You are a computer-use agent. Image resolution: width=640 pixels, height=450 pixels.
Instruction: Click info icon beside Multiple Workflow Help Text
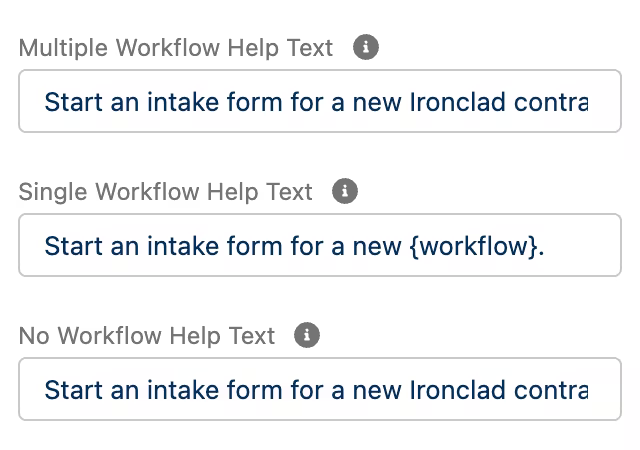[x=366, y=47]
